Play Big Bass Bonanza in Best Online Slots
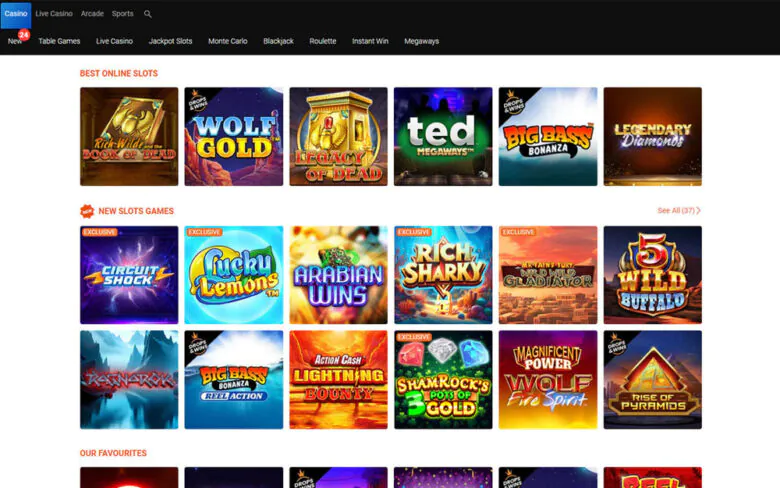 pos(548,137)
